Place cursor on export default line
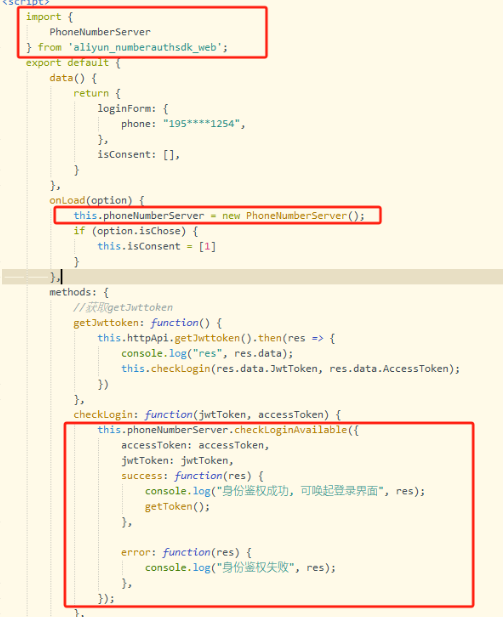Screen dimensions: 503x617 pos(73,63)
